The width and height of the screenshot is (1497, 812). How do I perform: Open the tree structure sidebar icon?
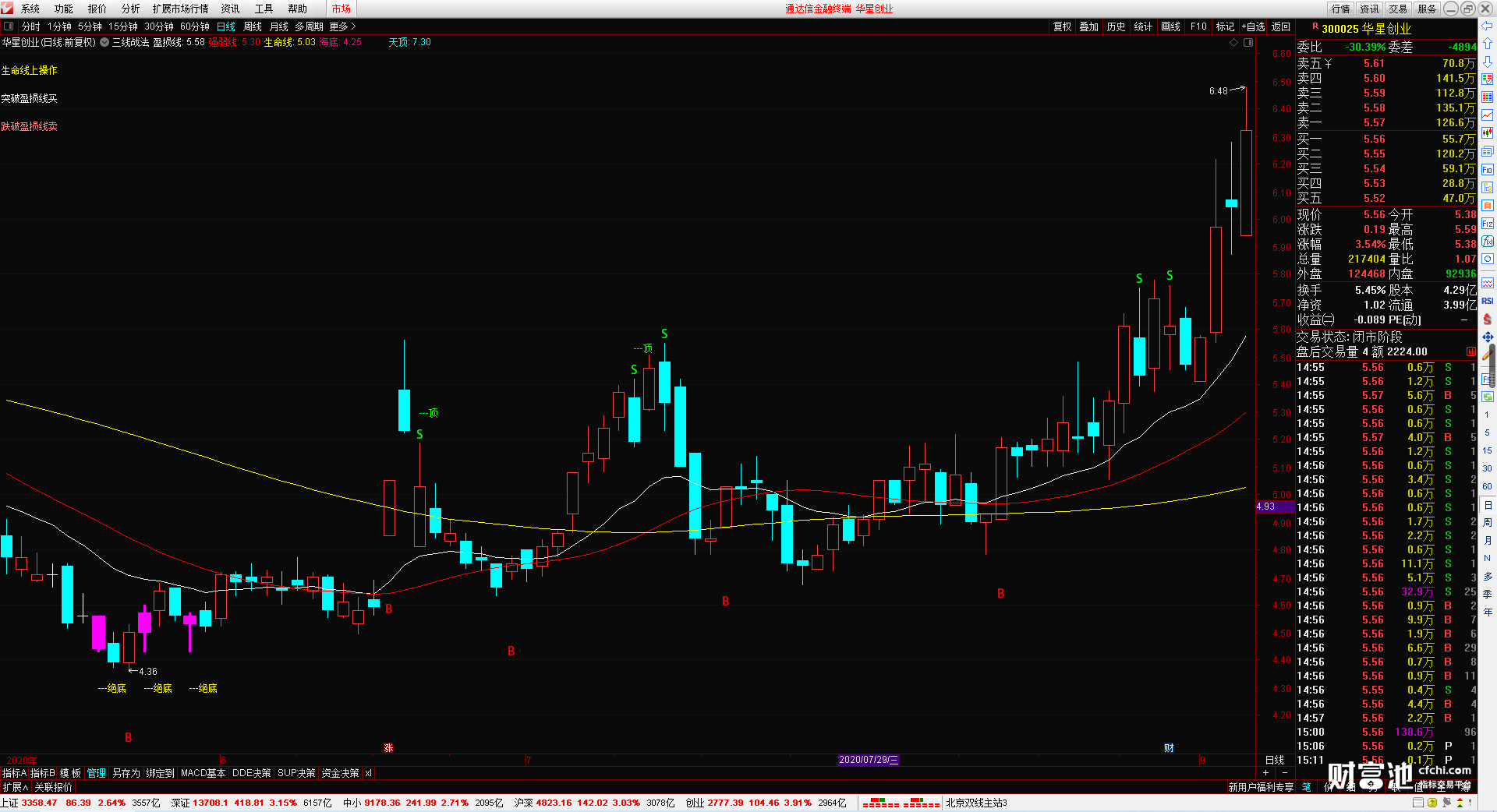click(1488, 187)
